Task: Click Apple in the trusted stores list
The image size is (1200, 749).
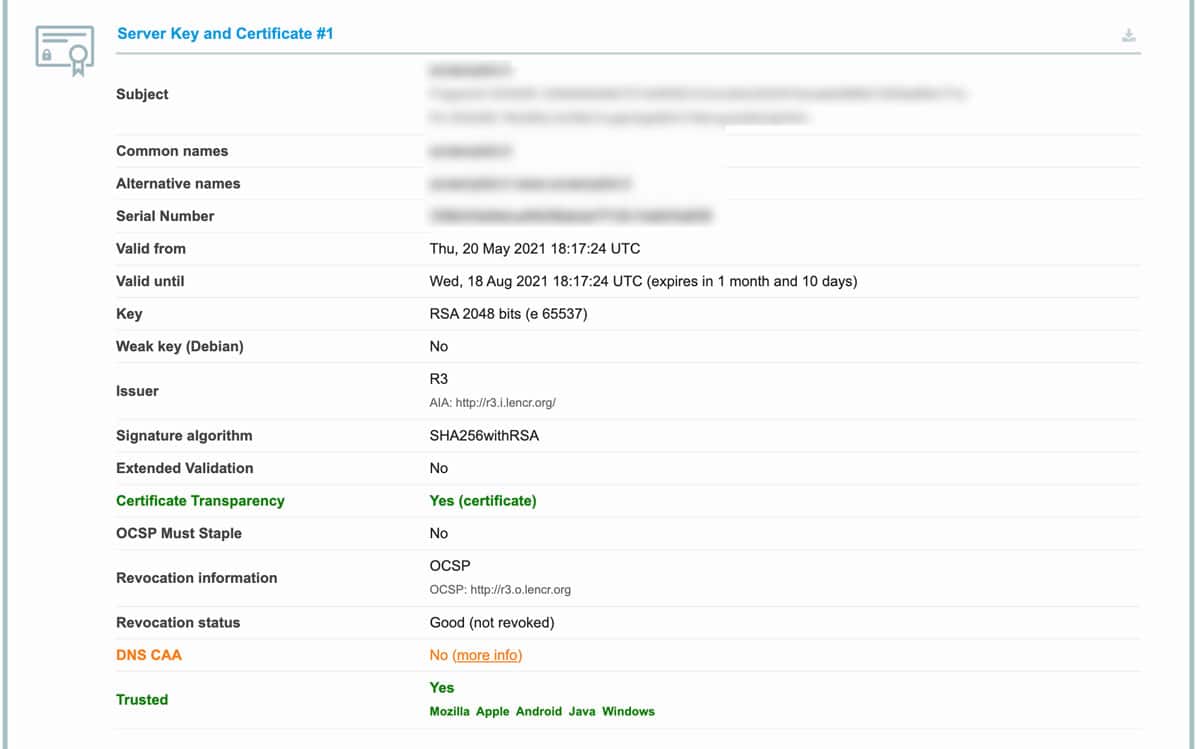Action: click(x=492, y=712)
